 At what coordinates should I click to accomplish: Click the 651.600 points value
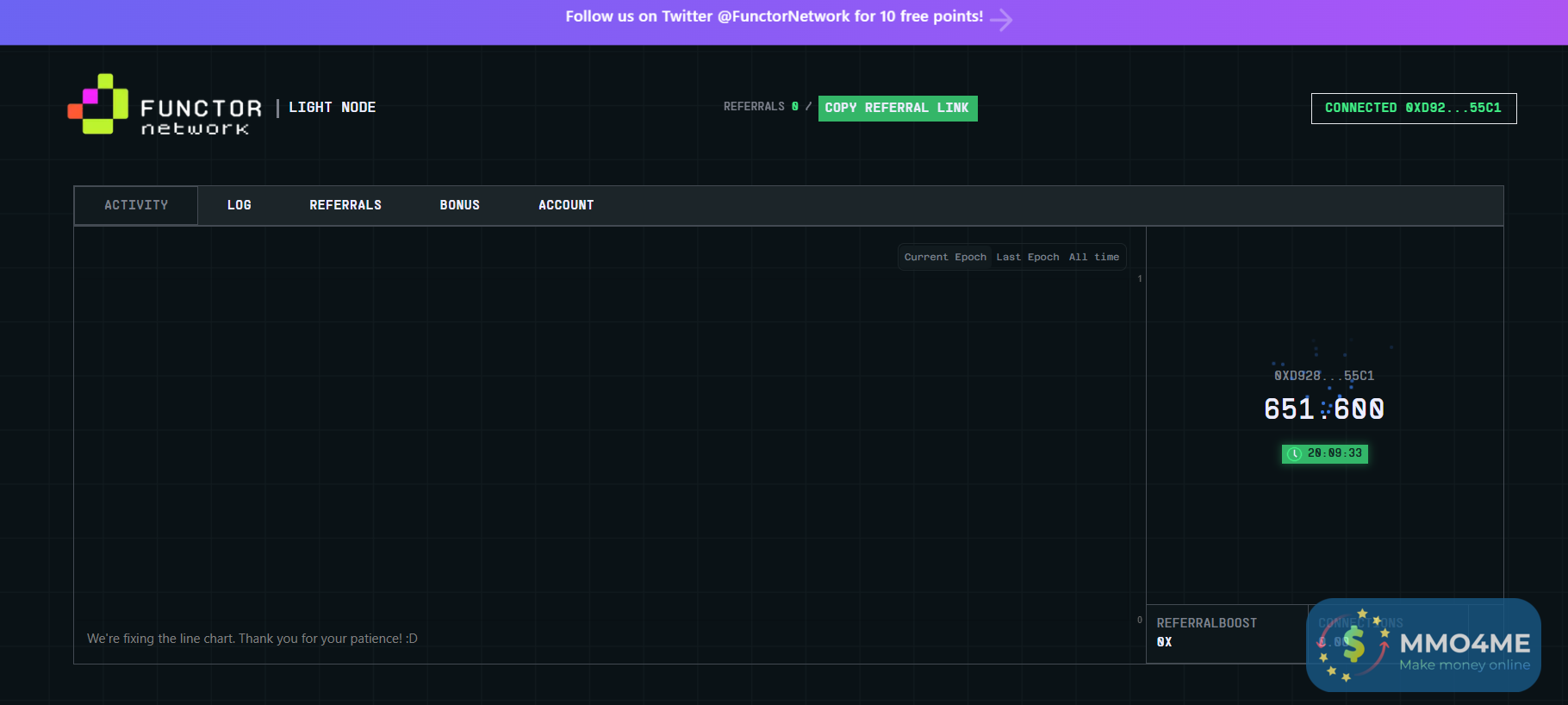point(1324,409)
